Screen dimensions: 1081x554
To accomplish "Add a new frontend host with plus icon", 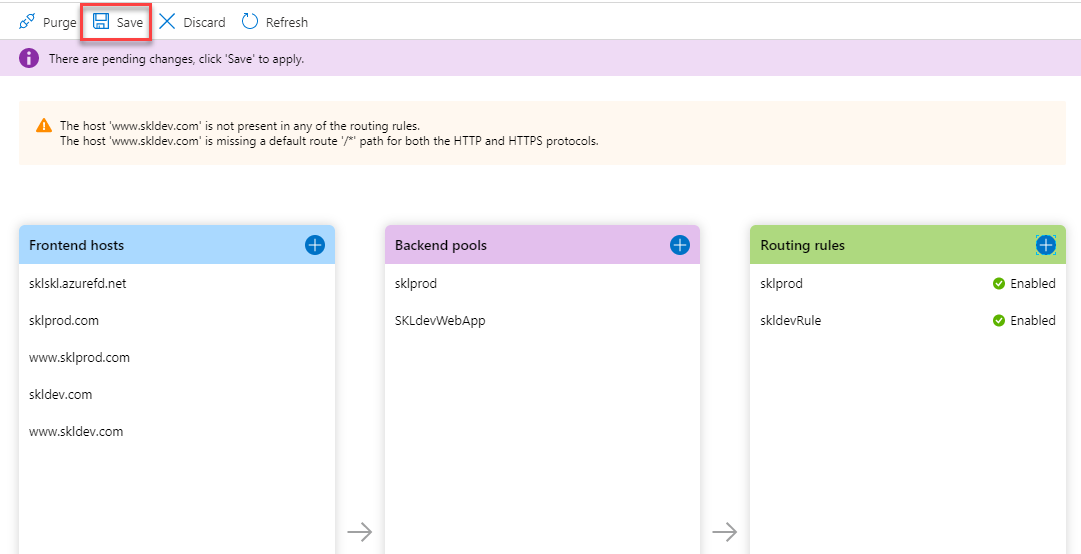I will [x=314, y=245].
